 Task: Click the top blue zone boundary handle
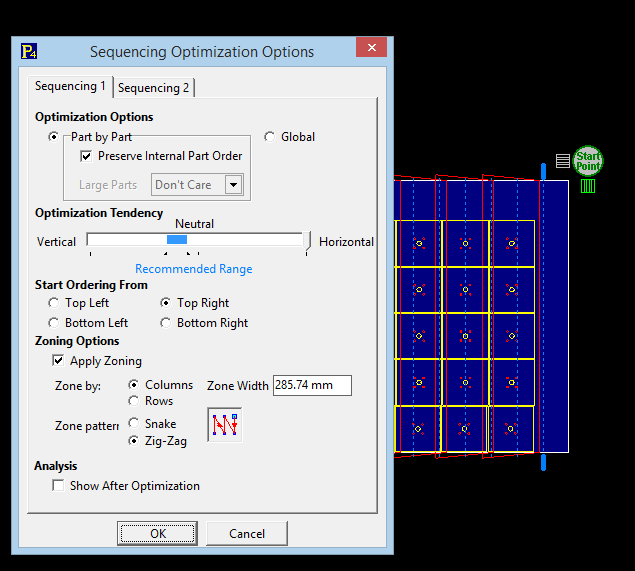543,171
